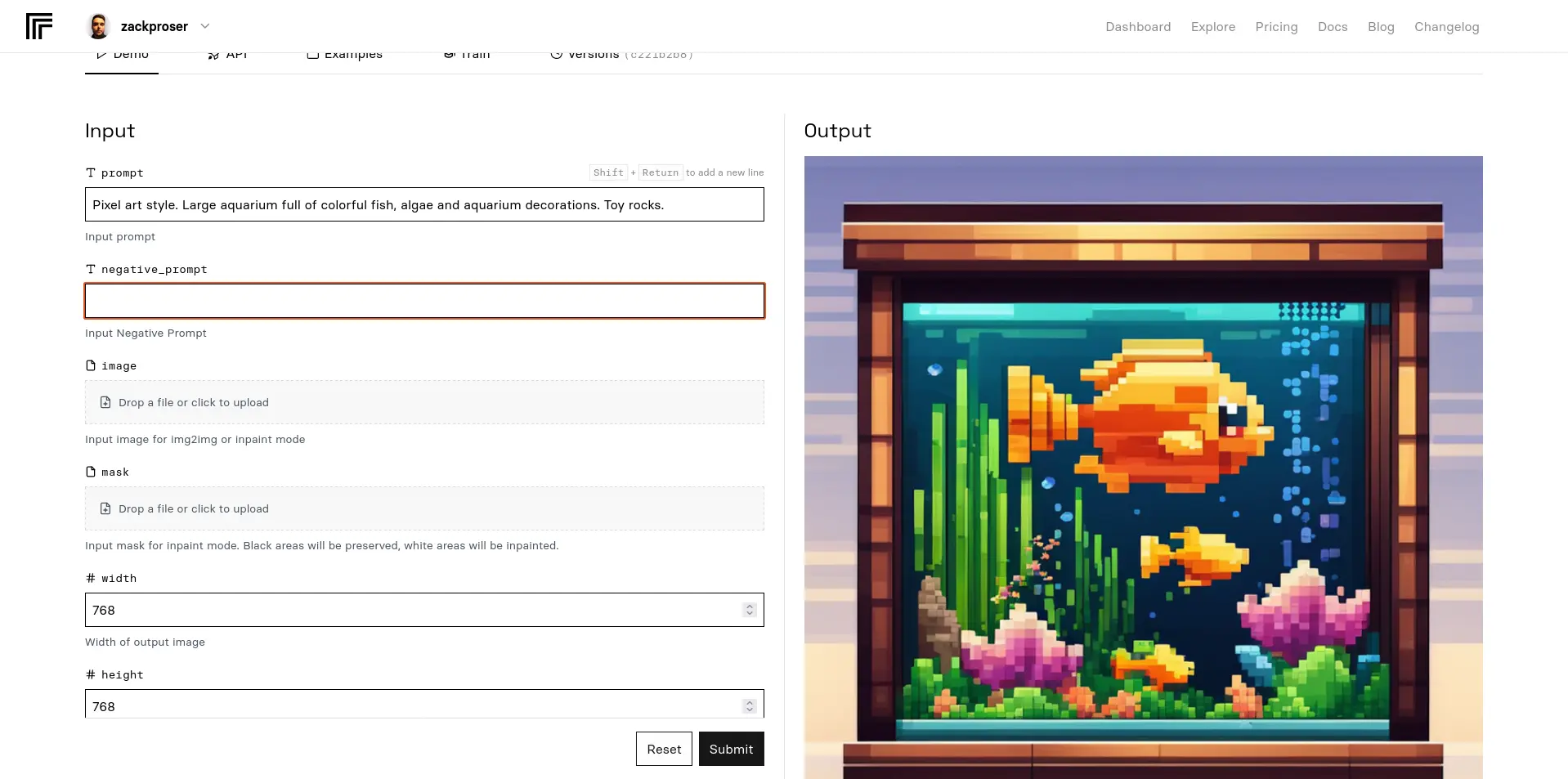1568x779 pixels.
Task: Open the Dashboard page
Action: [x=1137, y=27]
